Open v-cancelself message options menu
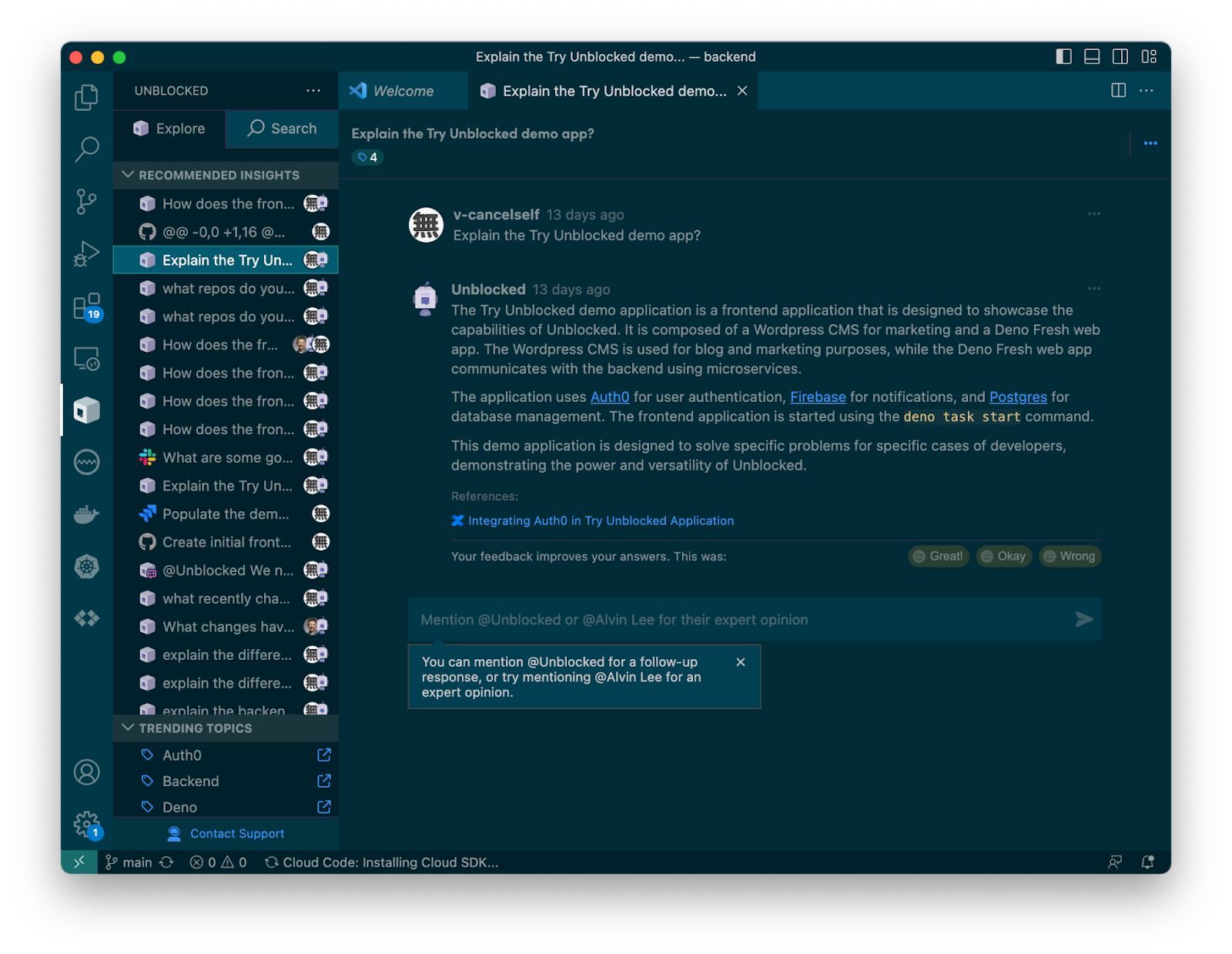The height and width of the screenshot is (954, 1232). (x=1093, y=214)
